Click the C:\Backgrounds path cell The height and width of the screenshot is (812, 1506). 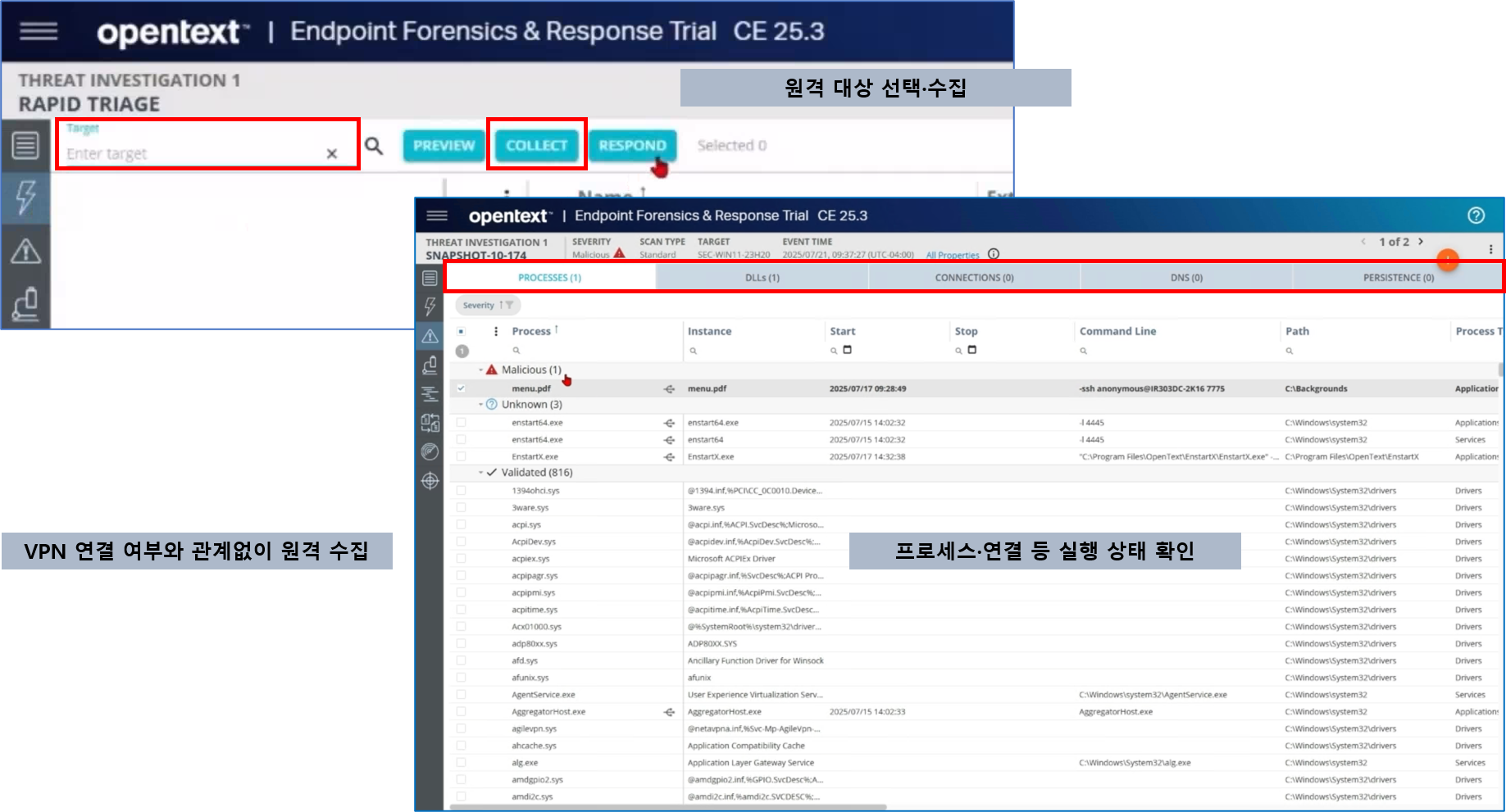point(1316,388)
